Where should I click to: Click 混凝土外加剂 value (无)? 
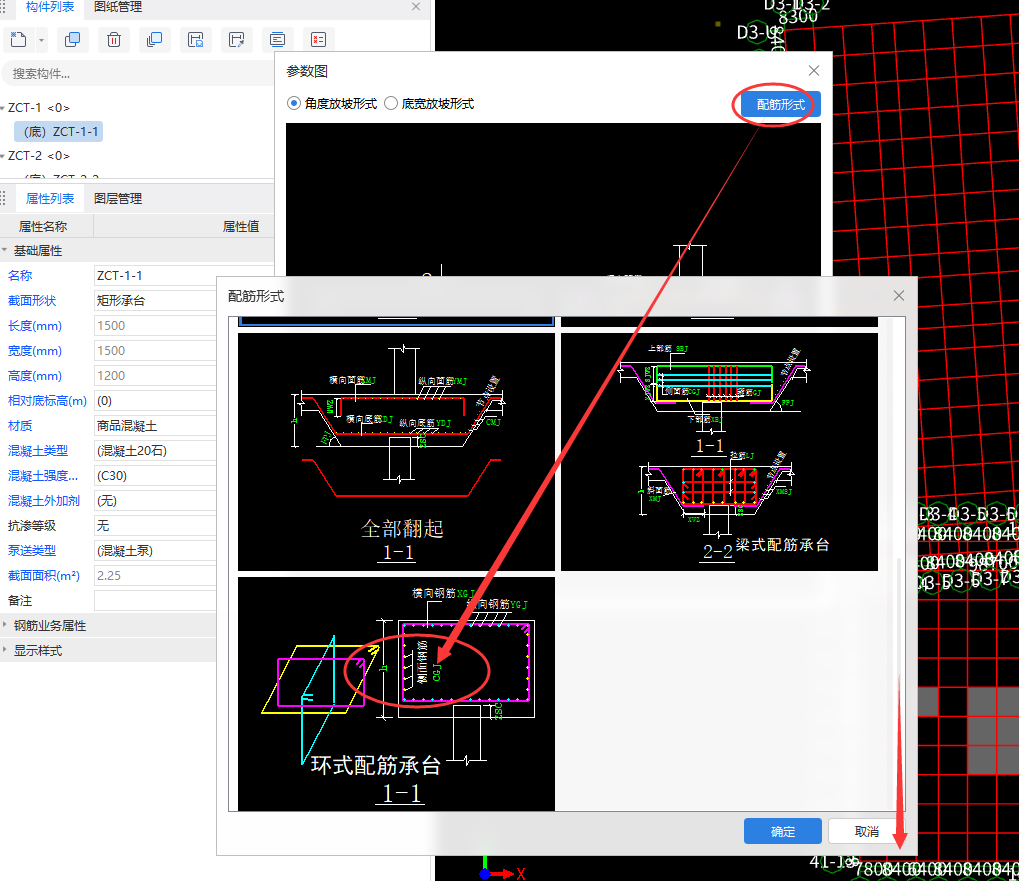point(155,500)
